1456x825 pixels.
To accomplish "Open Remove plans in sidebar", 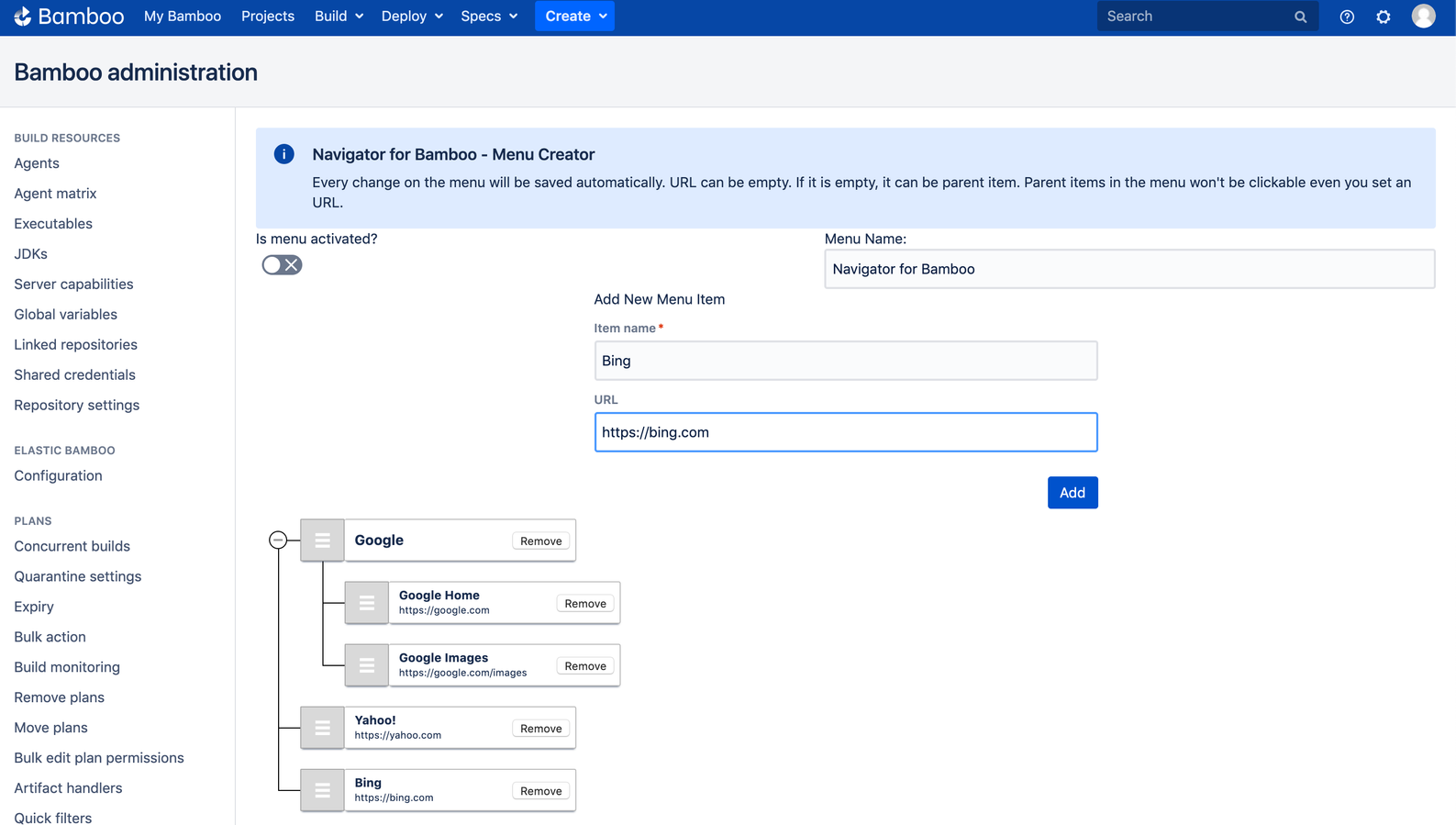I will (59, 698).
